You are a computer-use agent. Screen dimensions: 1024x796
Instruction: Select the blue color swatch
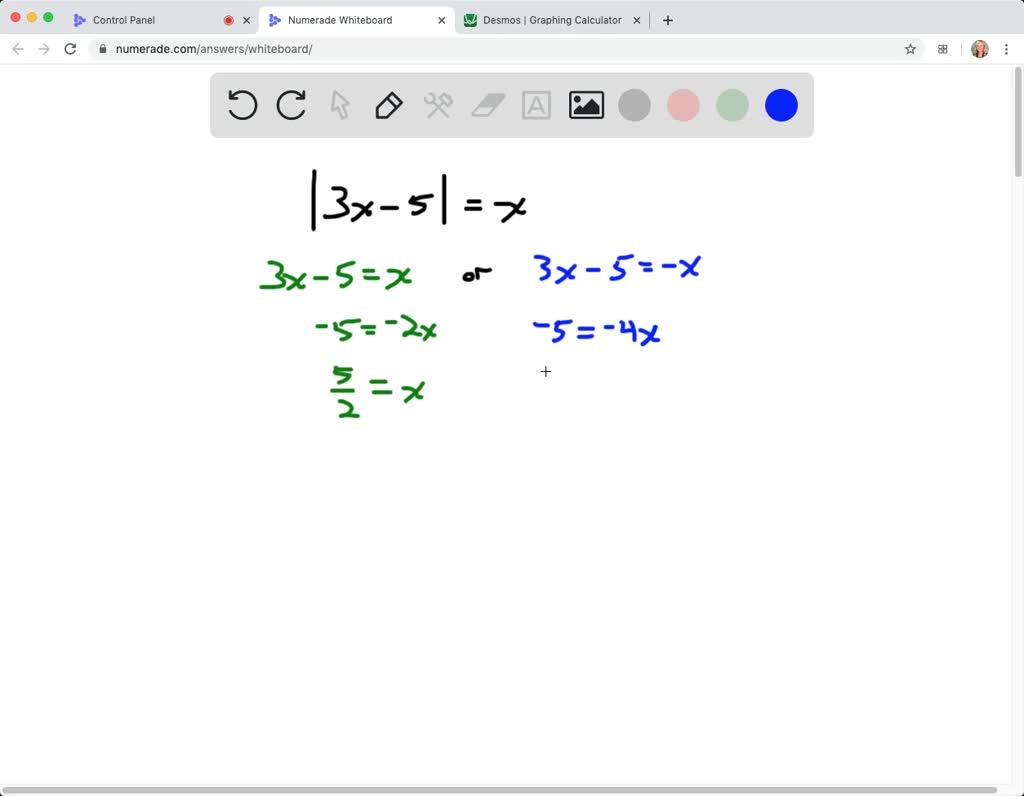(x=781, y=104)
